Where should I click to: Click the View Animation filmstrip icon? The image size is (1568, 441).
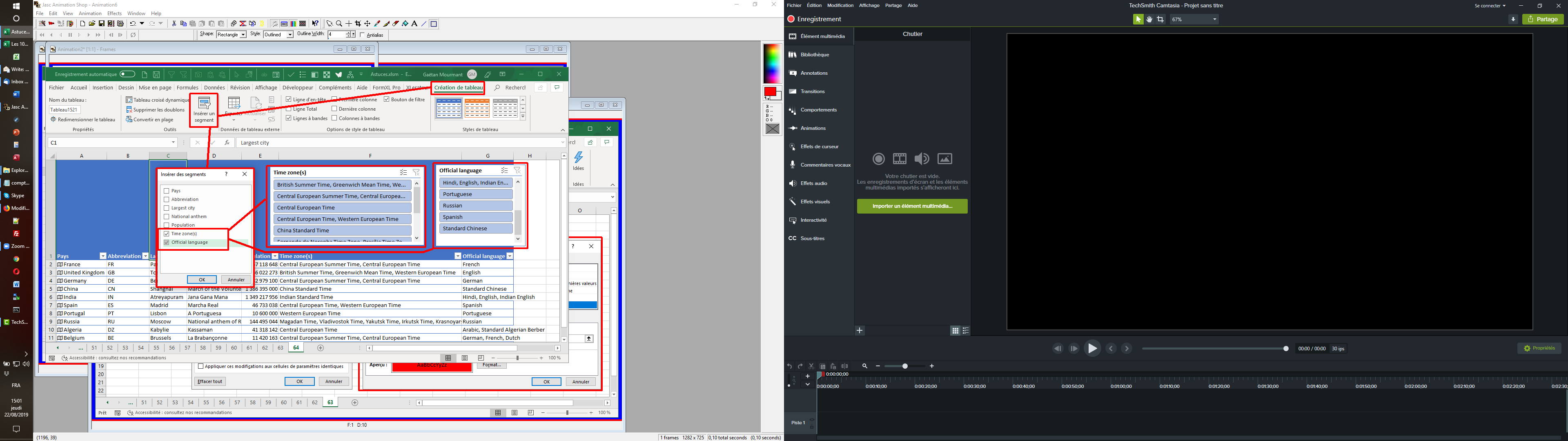click(303, 24)
